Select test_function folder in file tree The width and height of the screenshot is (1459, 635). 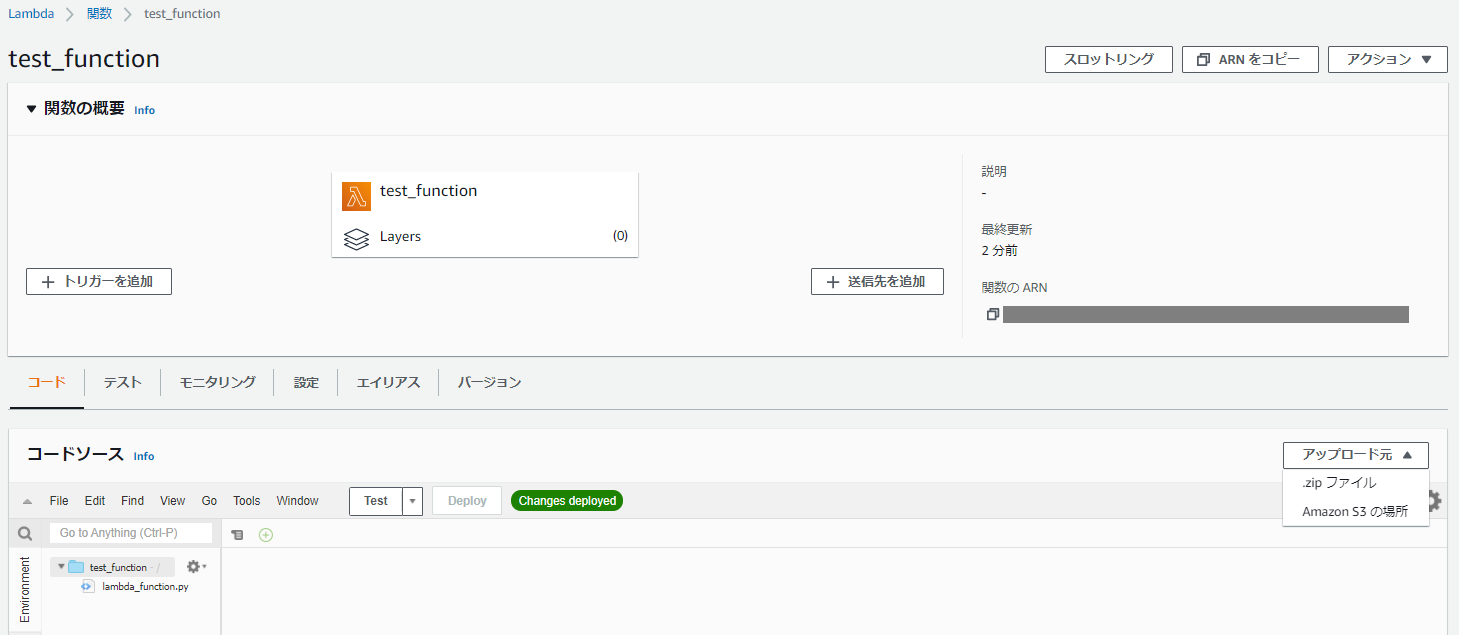[x=118, y=567]
